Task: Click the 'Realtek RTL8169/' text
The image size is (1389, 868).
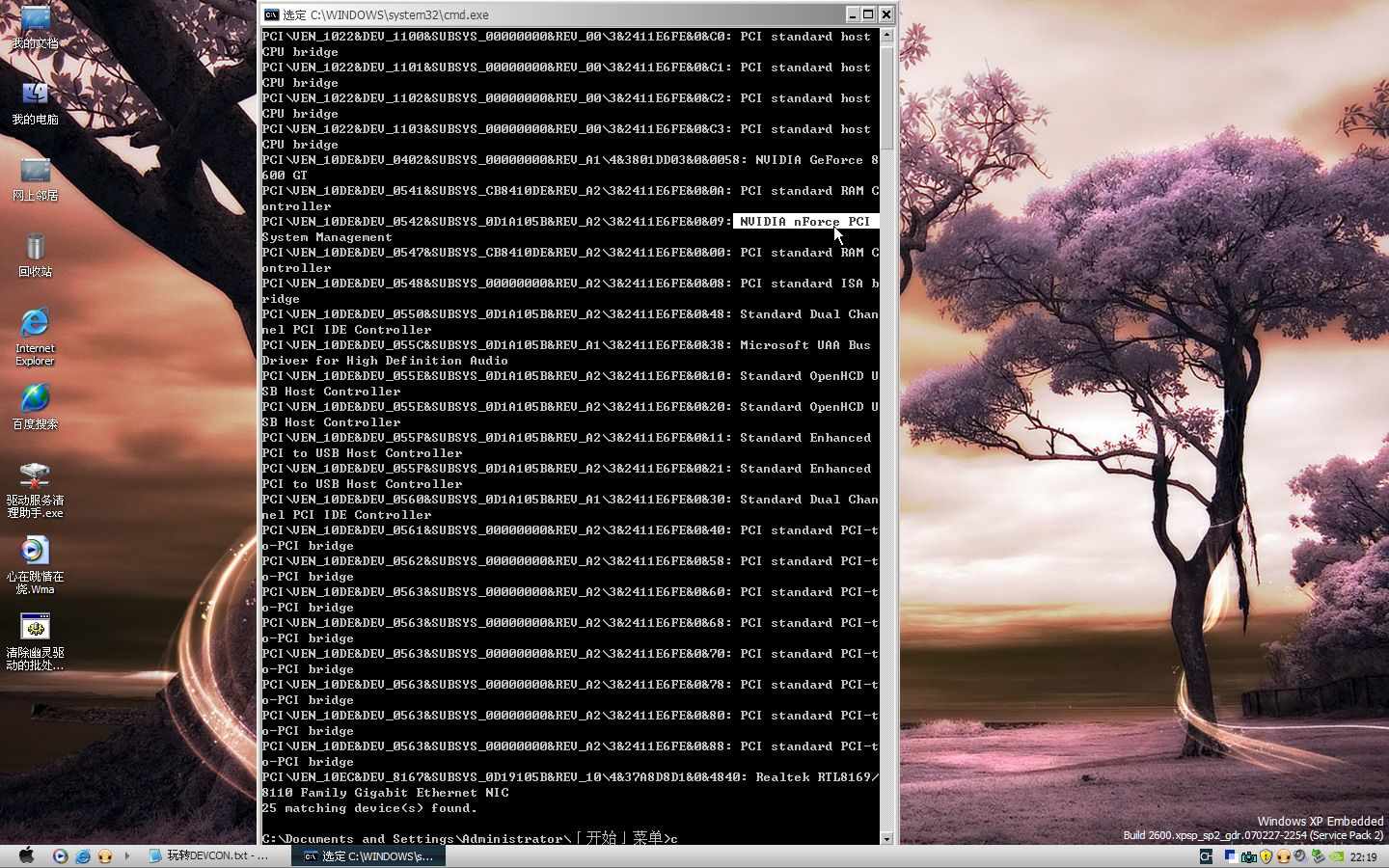Action: 816,777
